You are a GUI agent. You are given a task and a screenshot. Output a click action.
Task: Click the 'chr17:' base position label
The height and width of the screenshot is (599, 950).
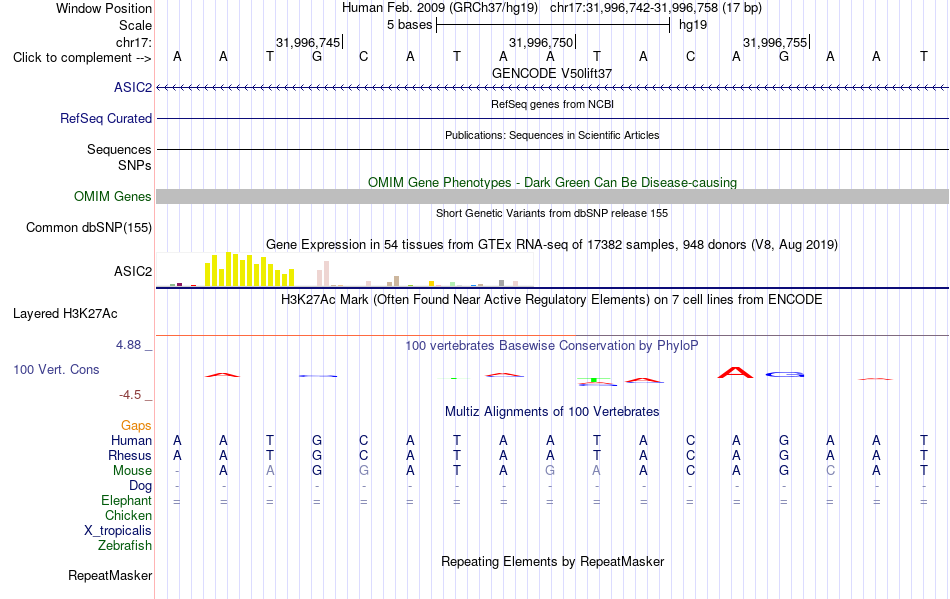point(133,42)
